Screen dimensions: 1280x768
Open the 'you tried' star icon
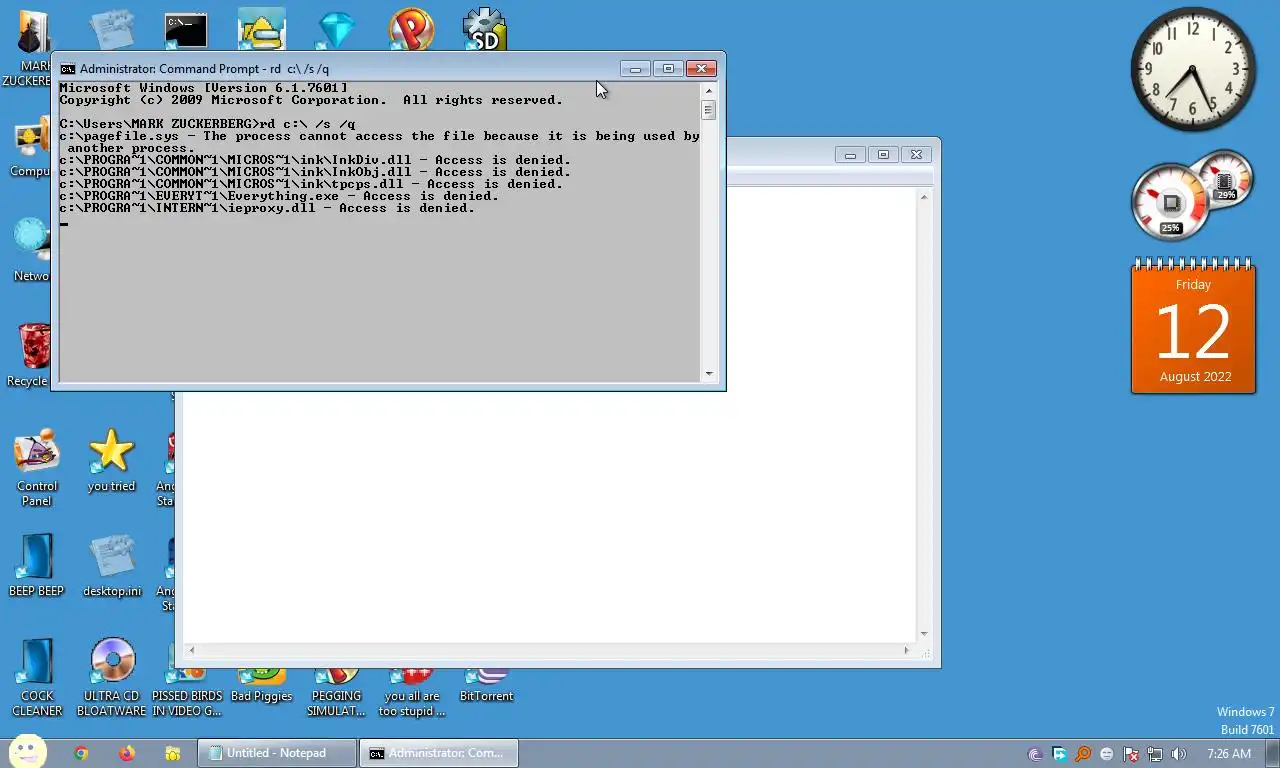[x=111, y=460]
